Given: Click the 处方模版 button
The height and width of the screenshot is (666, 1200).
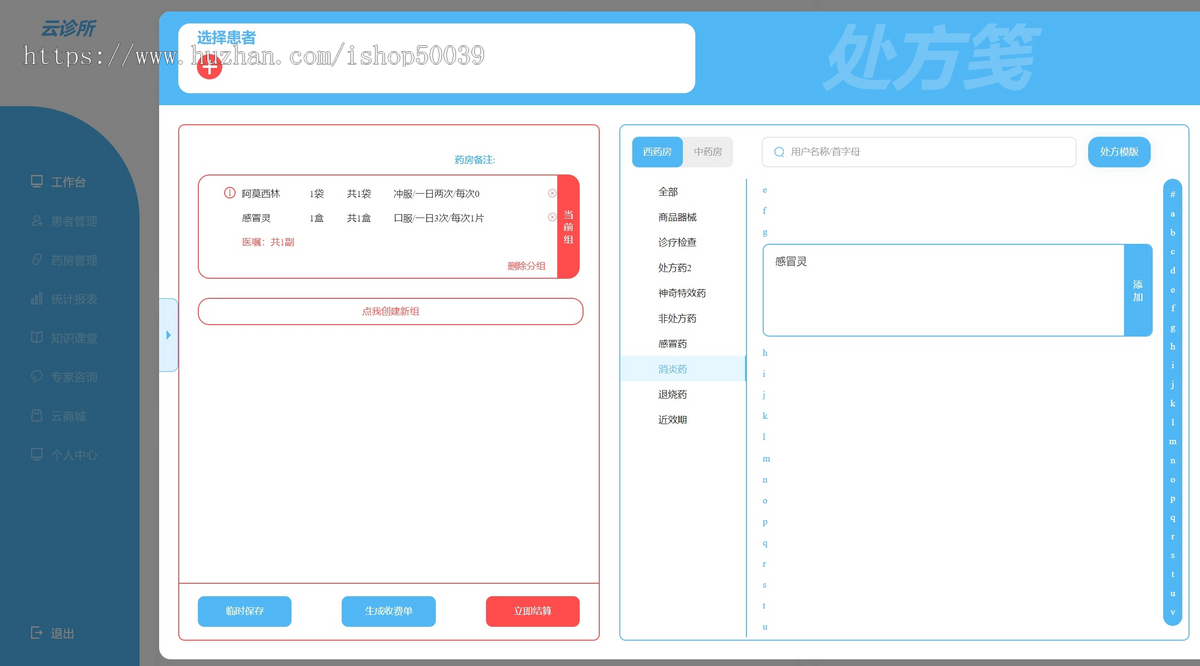Looking at the screenshot, I should [x=1119, y=152].
